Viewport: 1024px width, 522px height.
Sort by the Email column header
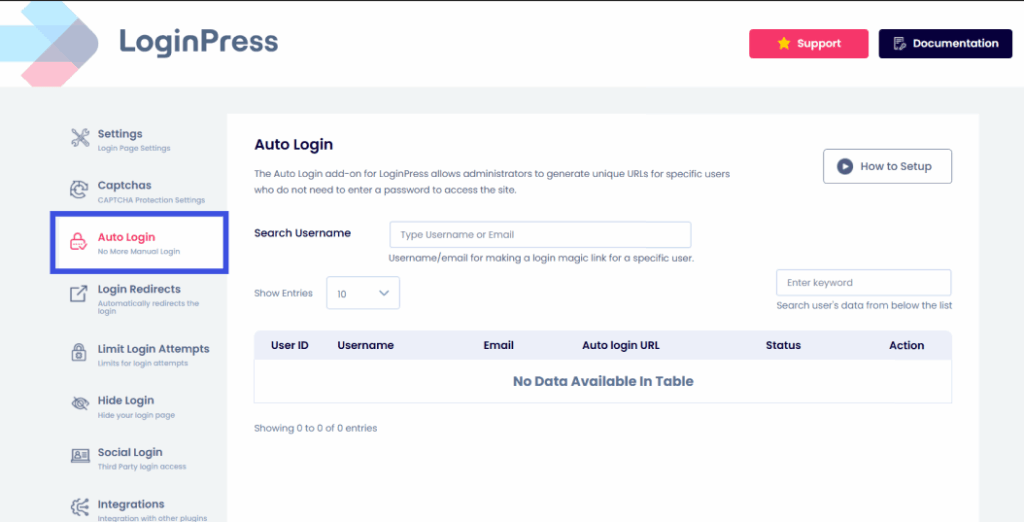tap(498, 345)
